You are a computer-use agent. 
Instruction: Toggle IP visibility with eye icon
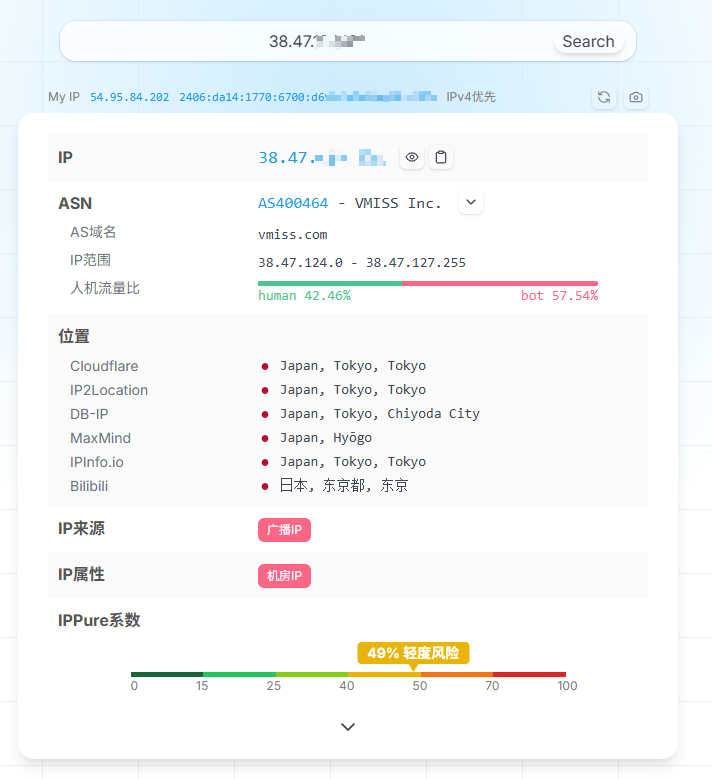pyautogui.click(x=412, y=157)
